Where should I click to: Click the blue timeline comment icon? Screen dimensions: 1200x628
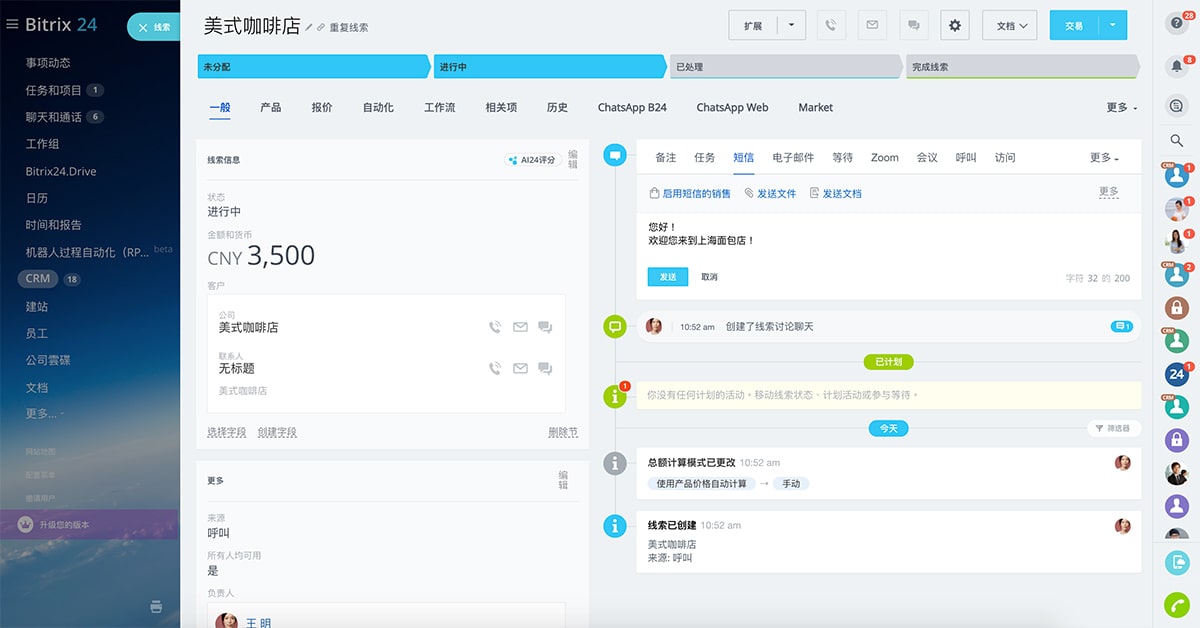pyautogui.click(x=616, y=155)
